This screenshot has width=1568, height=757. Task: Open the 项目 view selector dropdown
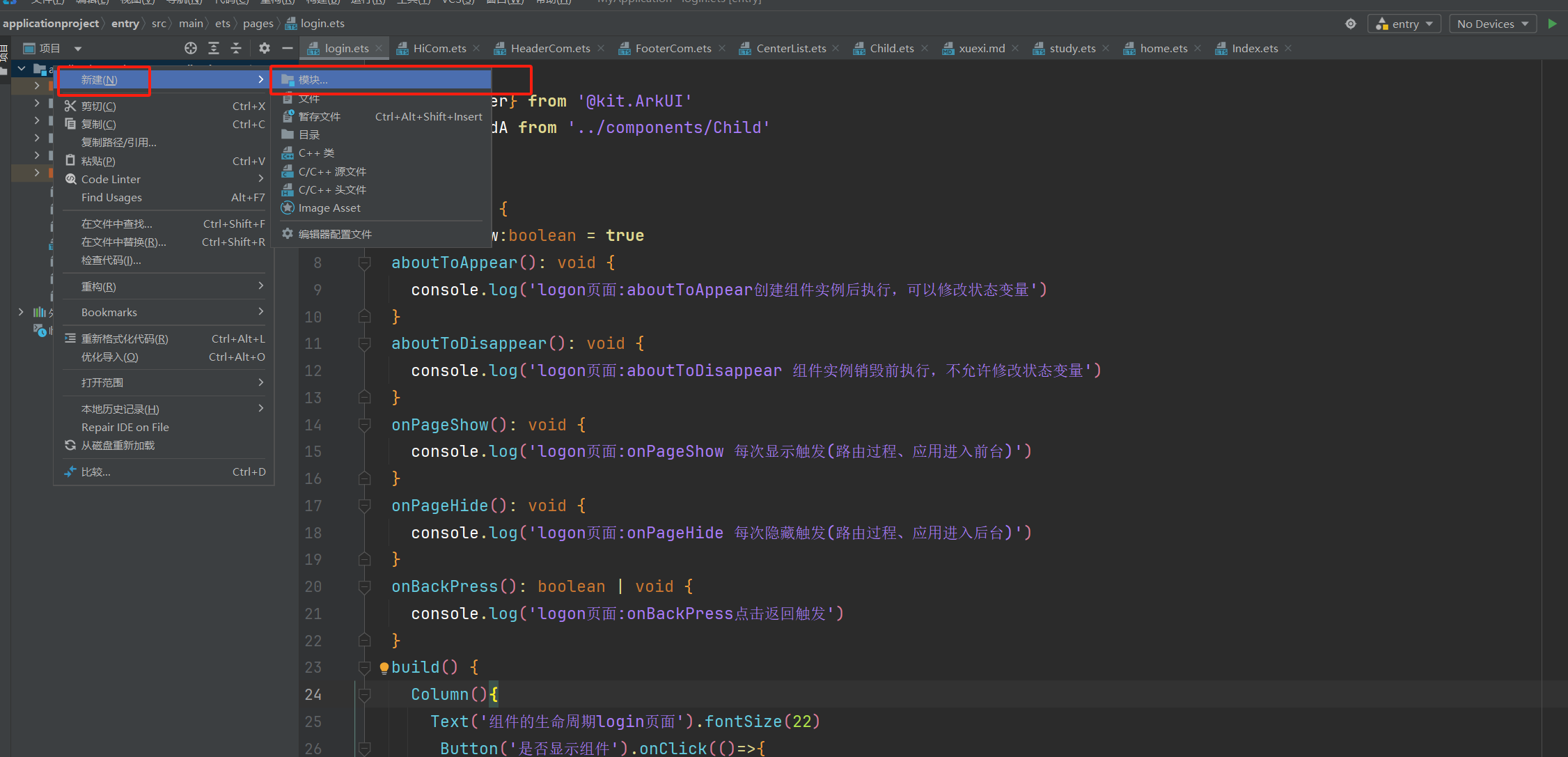(78, 49)
